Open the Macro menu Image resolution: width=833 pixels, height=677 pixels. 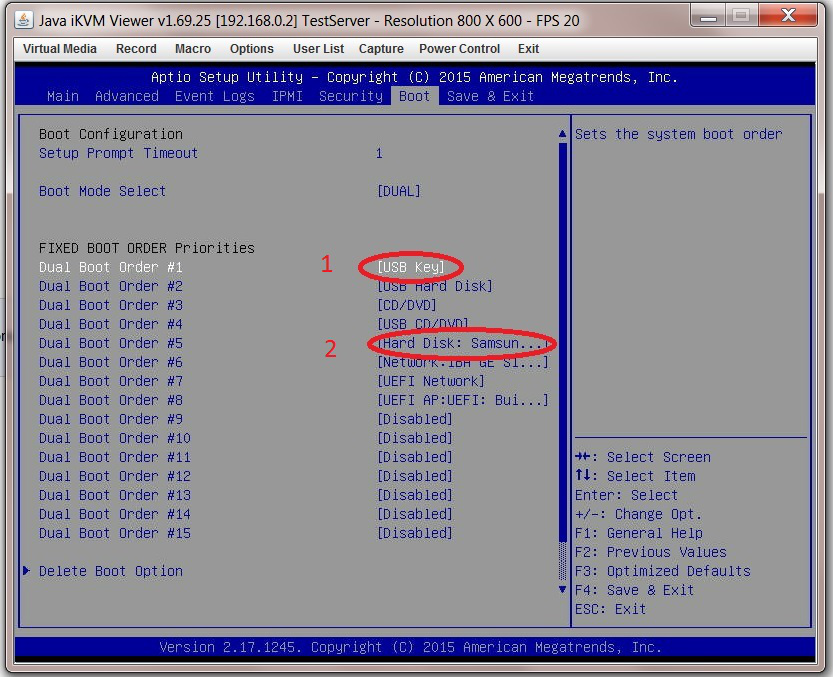pos(192,48)
